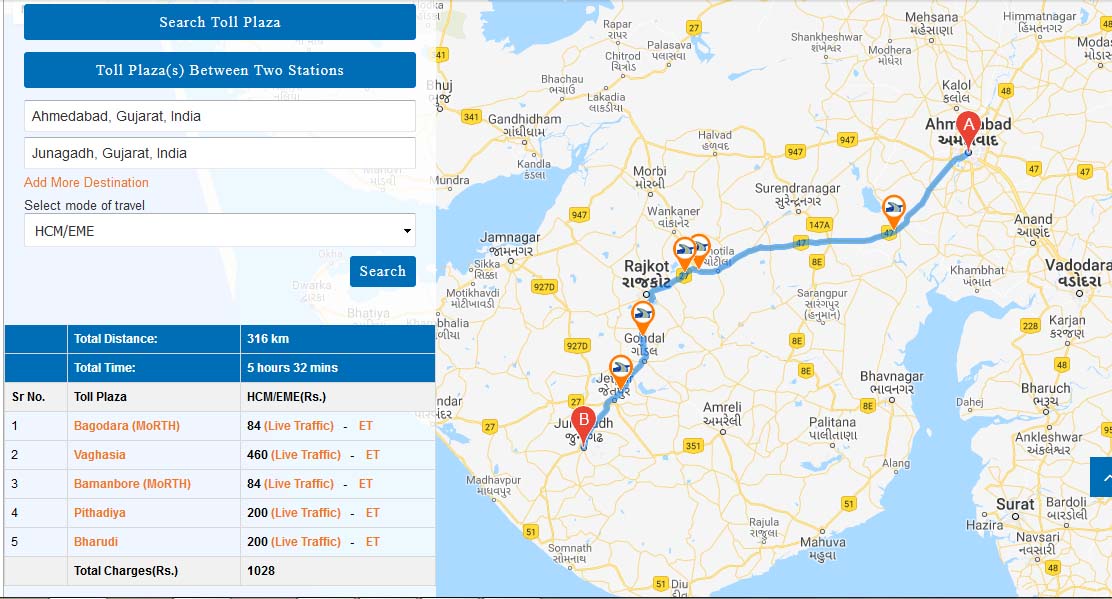The height and width of the screenshot is (599, 1112).
Task: Click the Junagadh destination input field
Action: [219, 153]
